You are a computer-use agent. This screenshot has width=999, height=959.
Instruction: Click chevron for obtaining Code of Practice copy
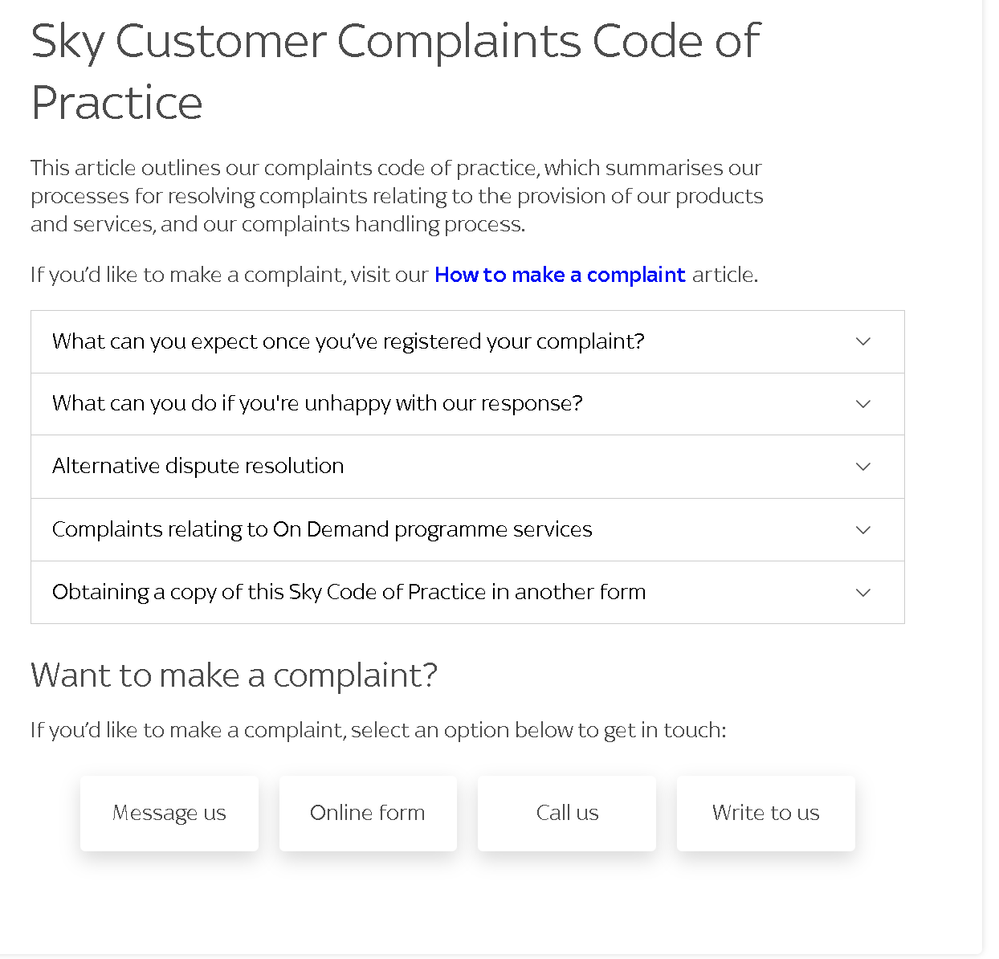click(x=863, y=592)
